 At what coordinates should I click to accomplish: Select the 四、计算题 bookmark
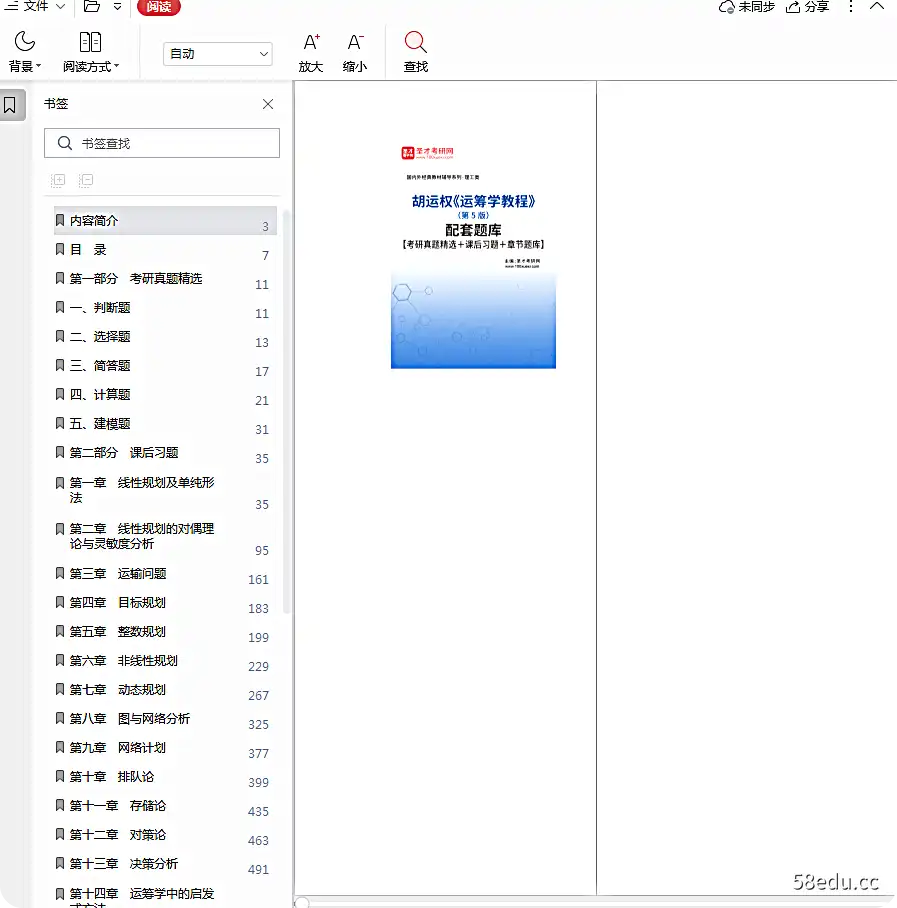pos(165,394)
